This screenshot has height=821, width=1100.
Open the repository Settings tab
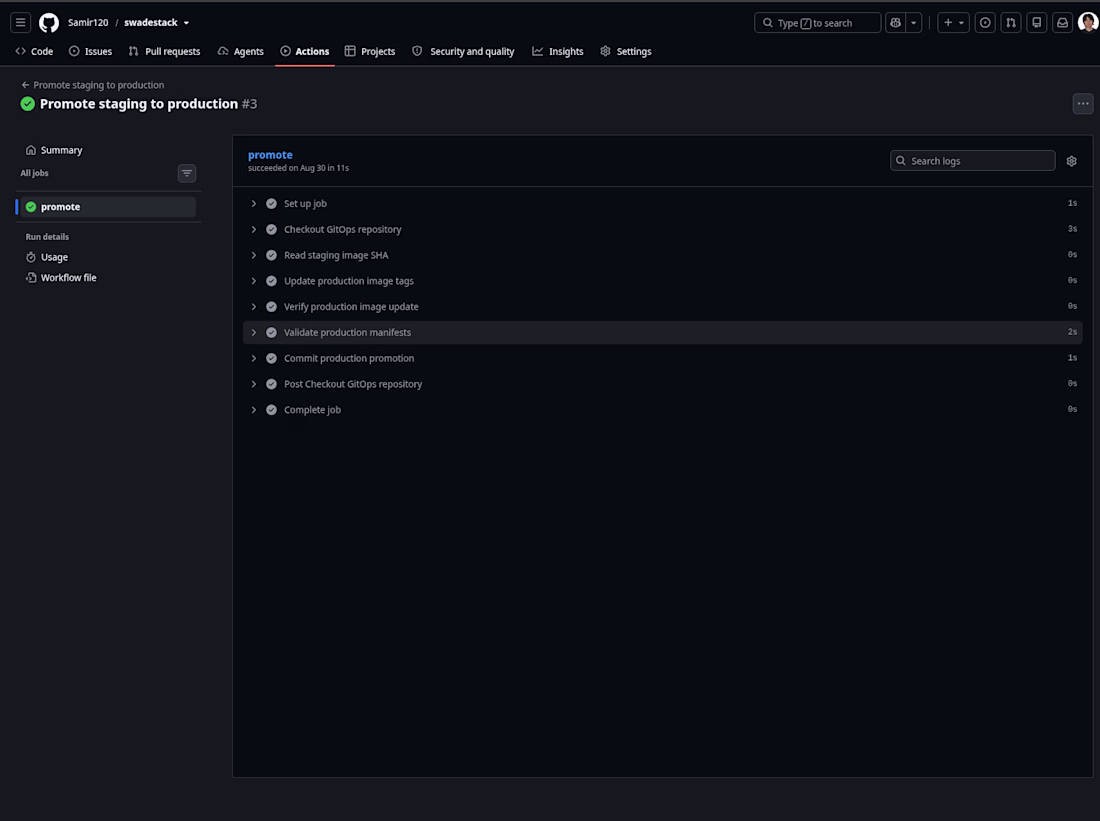pos(626,51)
